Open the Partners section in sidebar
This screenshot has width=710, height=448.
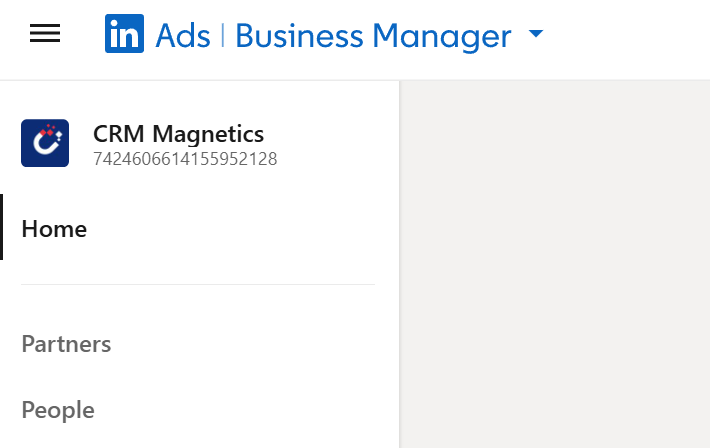(x=66, y=344)
